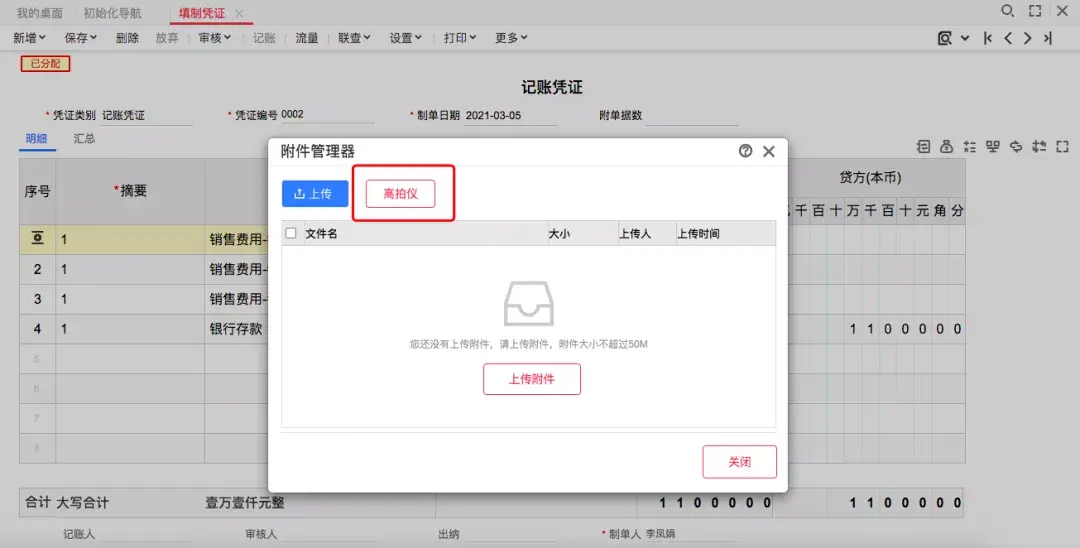Click the 上传附件 button
The width and height of the screenshot is (1080, 548).
tap(532, 379)
